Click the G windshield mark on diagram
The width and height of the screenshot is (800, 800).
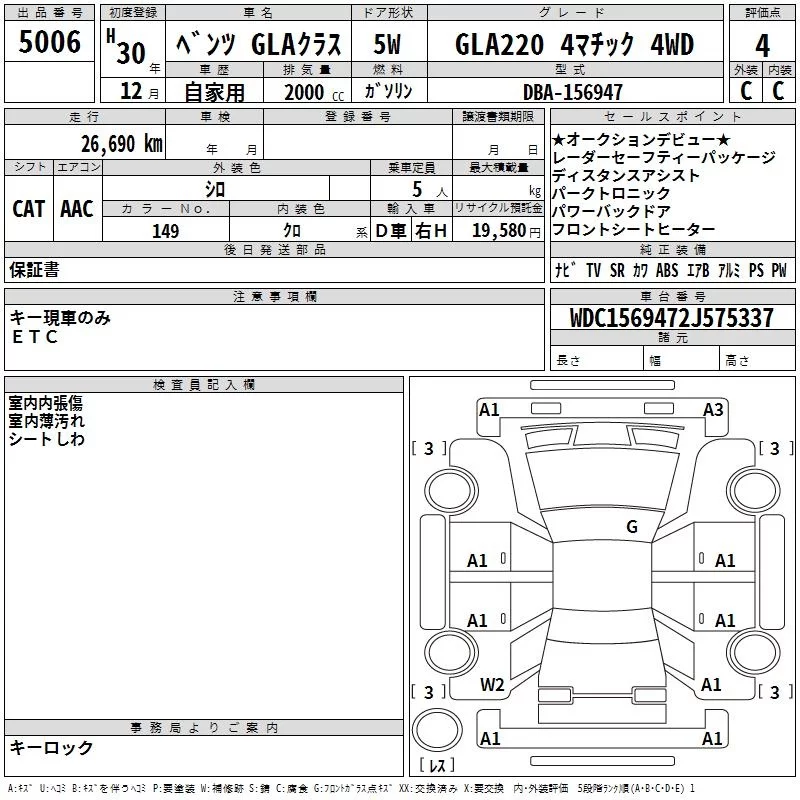coord(632,526)
